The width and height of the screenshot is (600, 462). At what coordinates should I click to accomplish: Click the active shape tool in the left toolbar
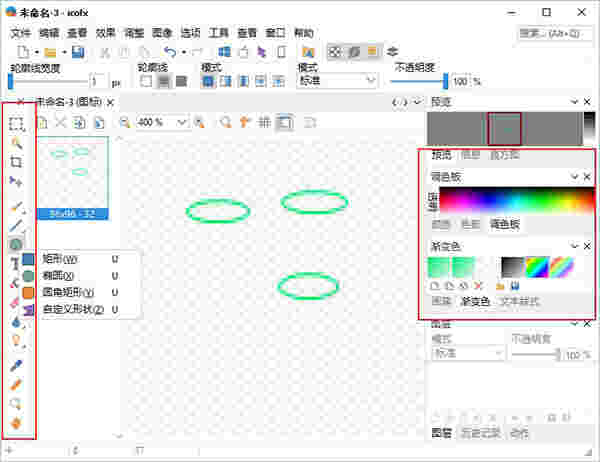pyautogui.click(x=16, y=244)
